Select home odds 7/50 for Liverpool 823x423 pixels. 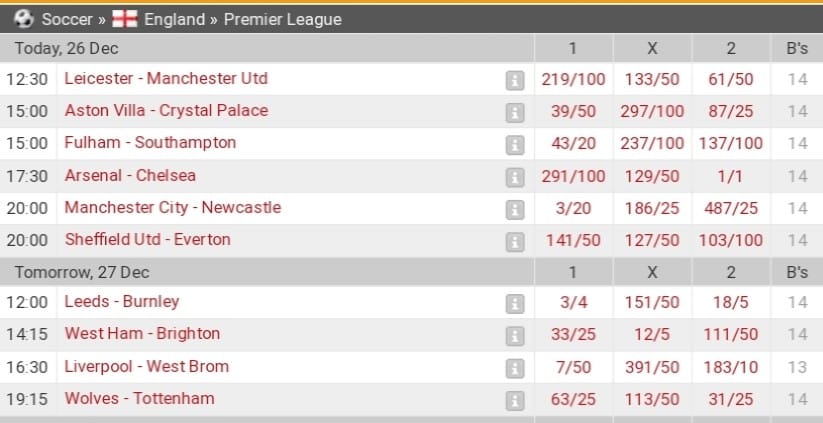tap(573, 367)
